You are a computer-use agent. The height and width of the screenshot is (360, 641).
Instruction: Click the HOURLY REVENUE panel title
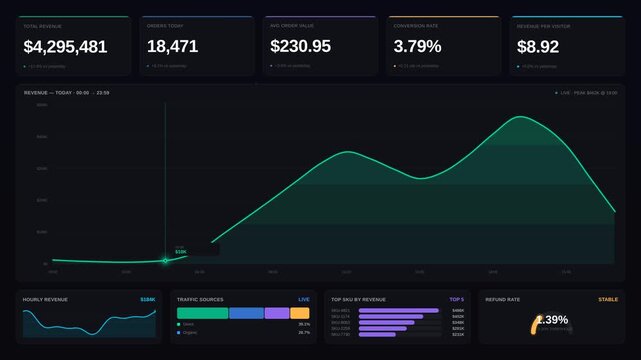[x=45, y=300]
